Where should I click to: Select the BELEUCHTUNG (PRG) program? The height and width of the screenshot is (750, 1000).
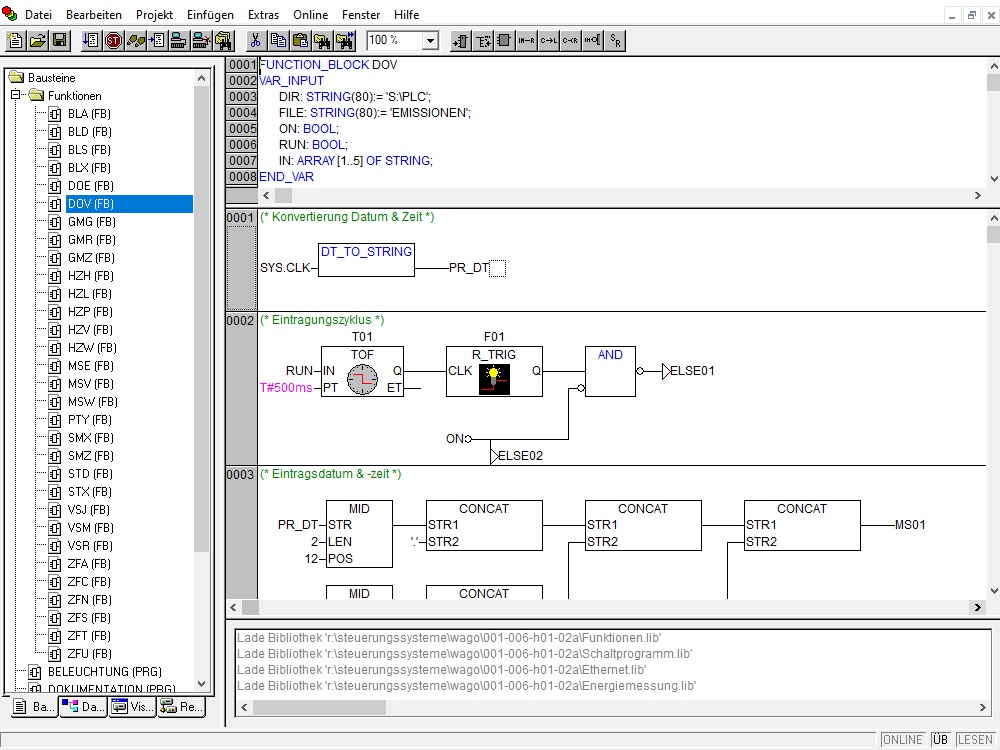pyautogui.click(x=104, y=672)
